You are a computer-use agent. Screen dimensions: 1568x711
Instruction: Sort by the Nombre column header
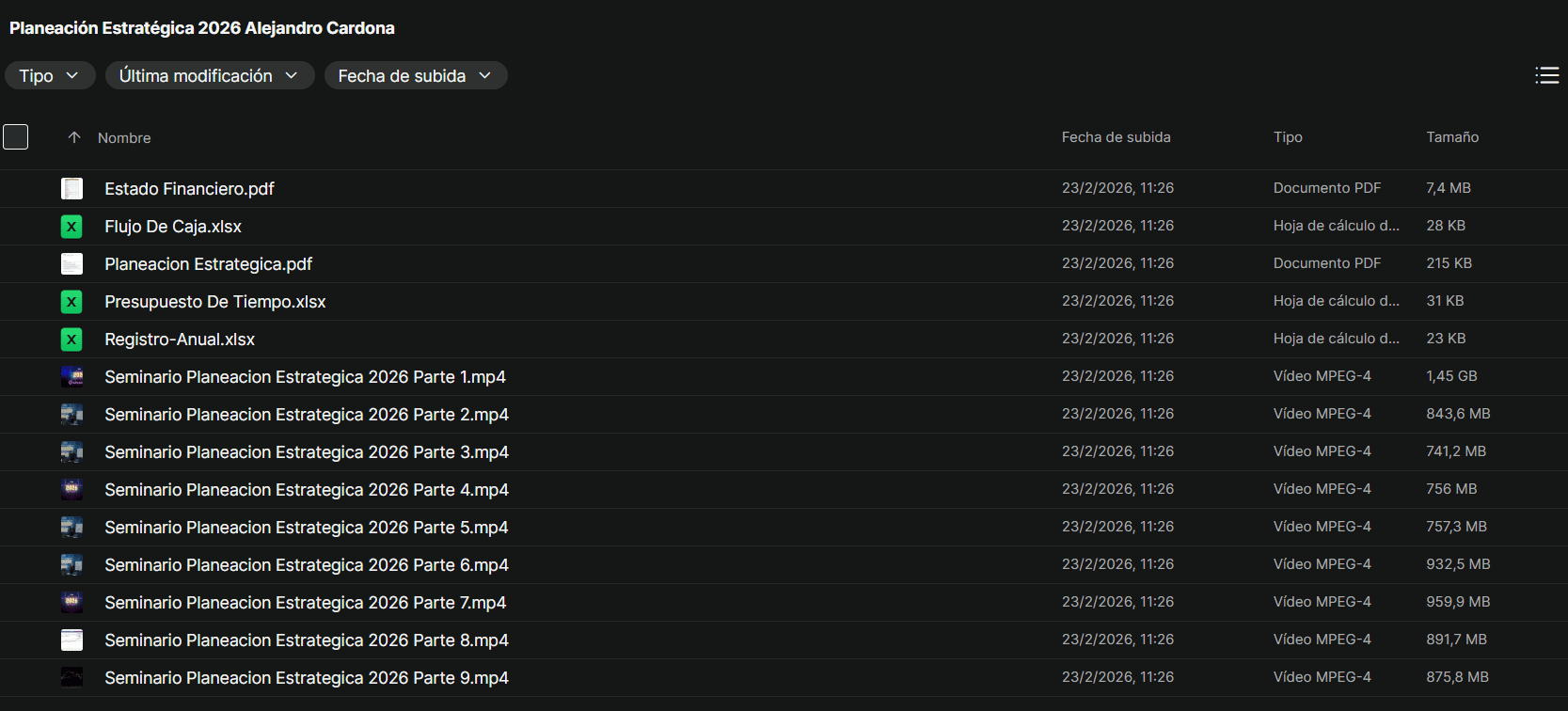pos(124,138)
